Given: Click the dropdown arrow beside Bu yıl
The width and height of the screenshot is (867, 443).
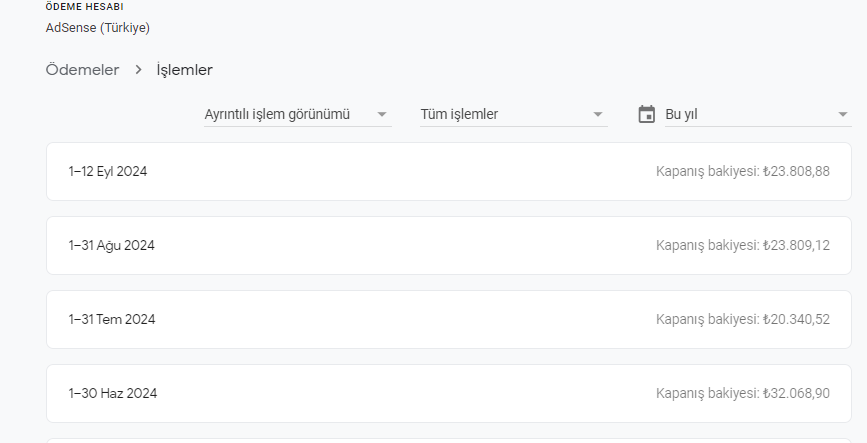Looking at the screenshot, I should 843,114.
